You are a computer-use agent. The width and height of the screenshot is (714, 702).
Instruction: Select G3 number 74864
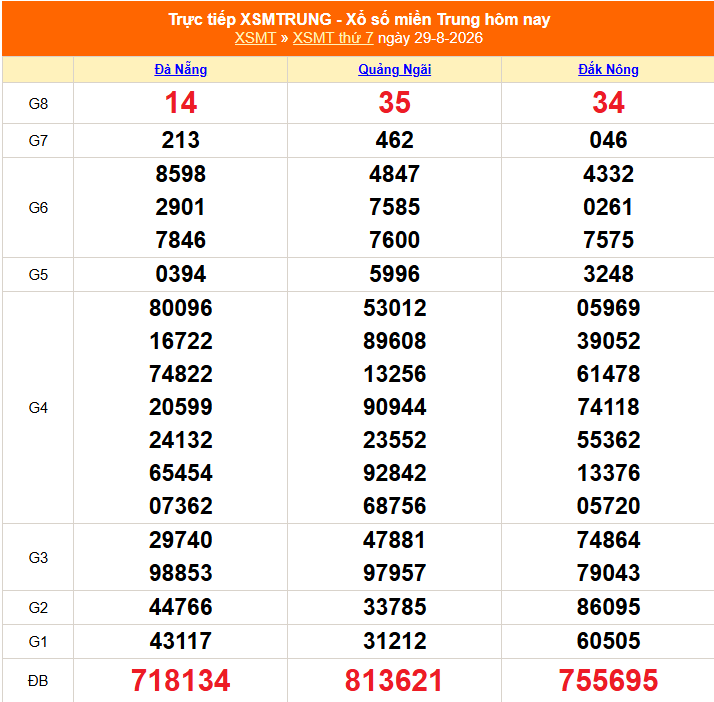point(608,540)
